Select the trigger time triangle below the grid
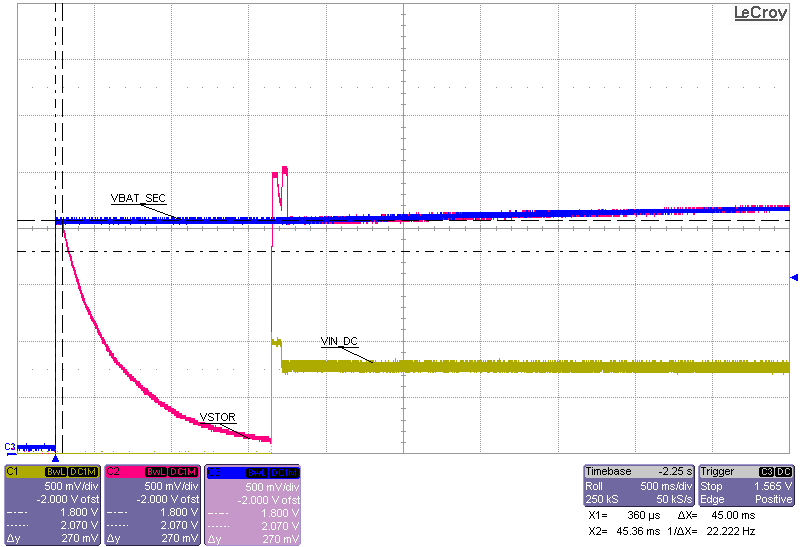 click(56, 458)
